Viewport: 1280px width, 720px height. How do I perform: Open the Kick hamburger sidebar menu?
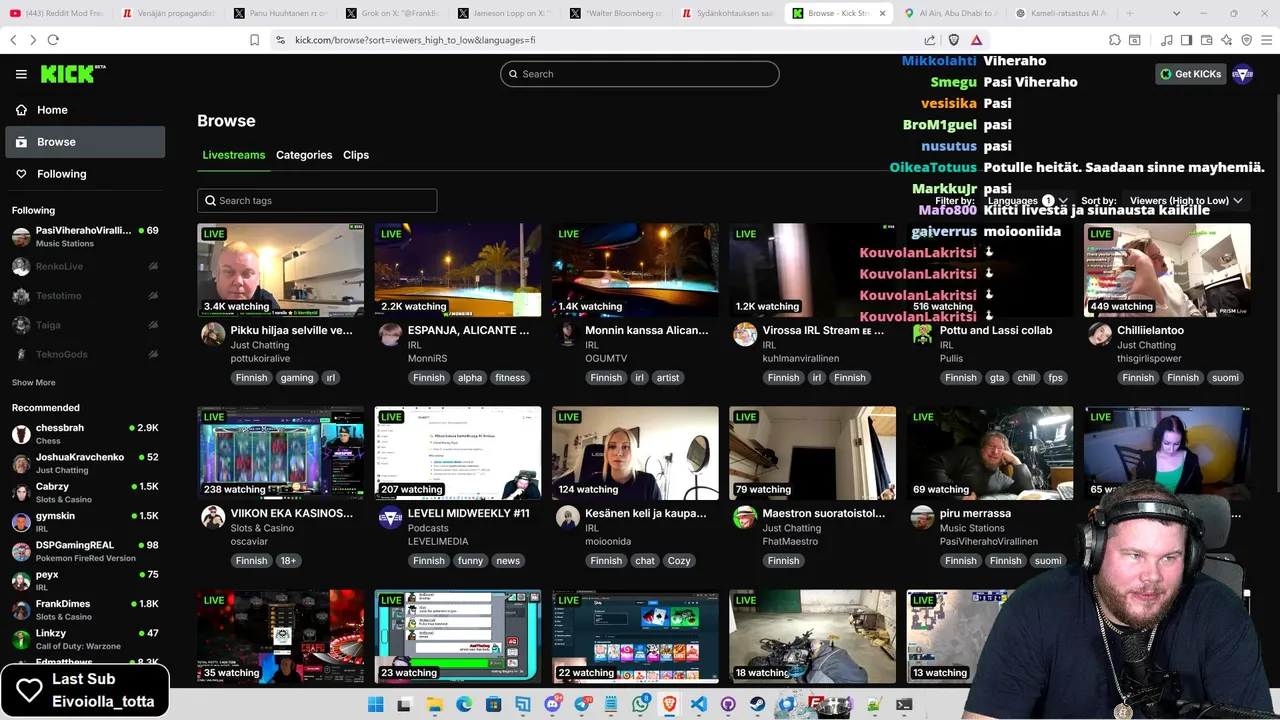click(x=21, y=74)
